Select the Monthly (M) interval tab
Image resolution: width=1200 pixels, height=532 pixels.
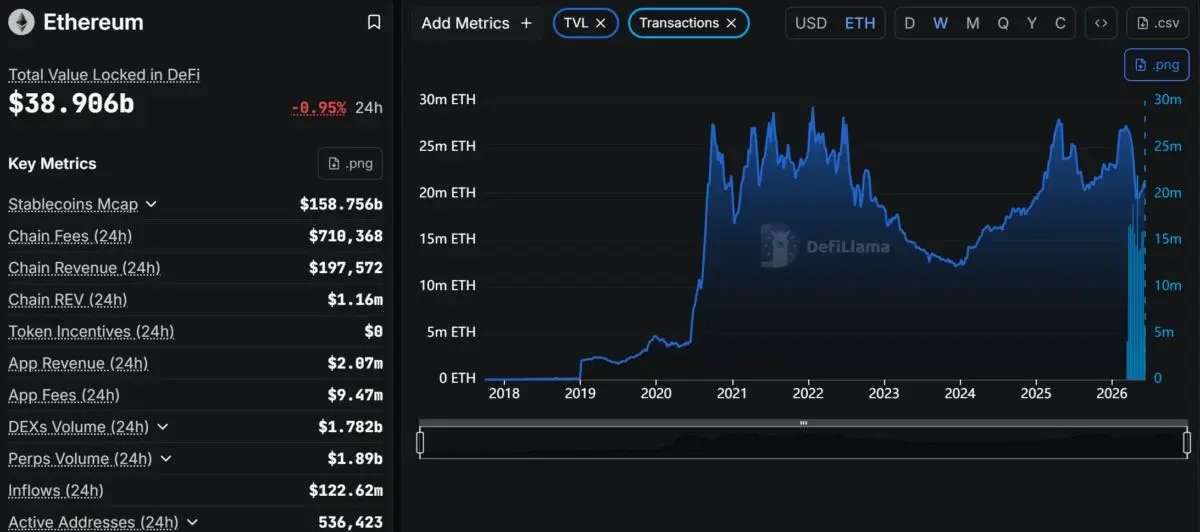tap(972, 23)
